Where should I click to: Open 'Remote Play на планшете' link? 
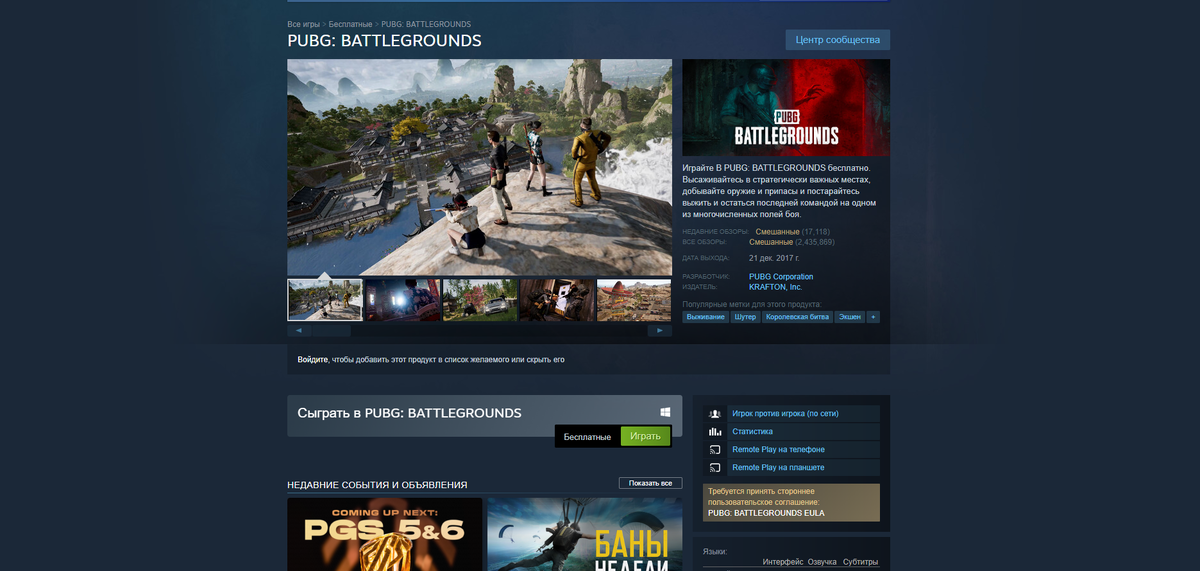(778, 467)
